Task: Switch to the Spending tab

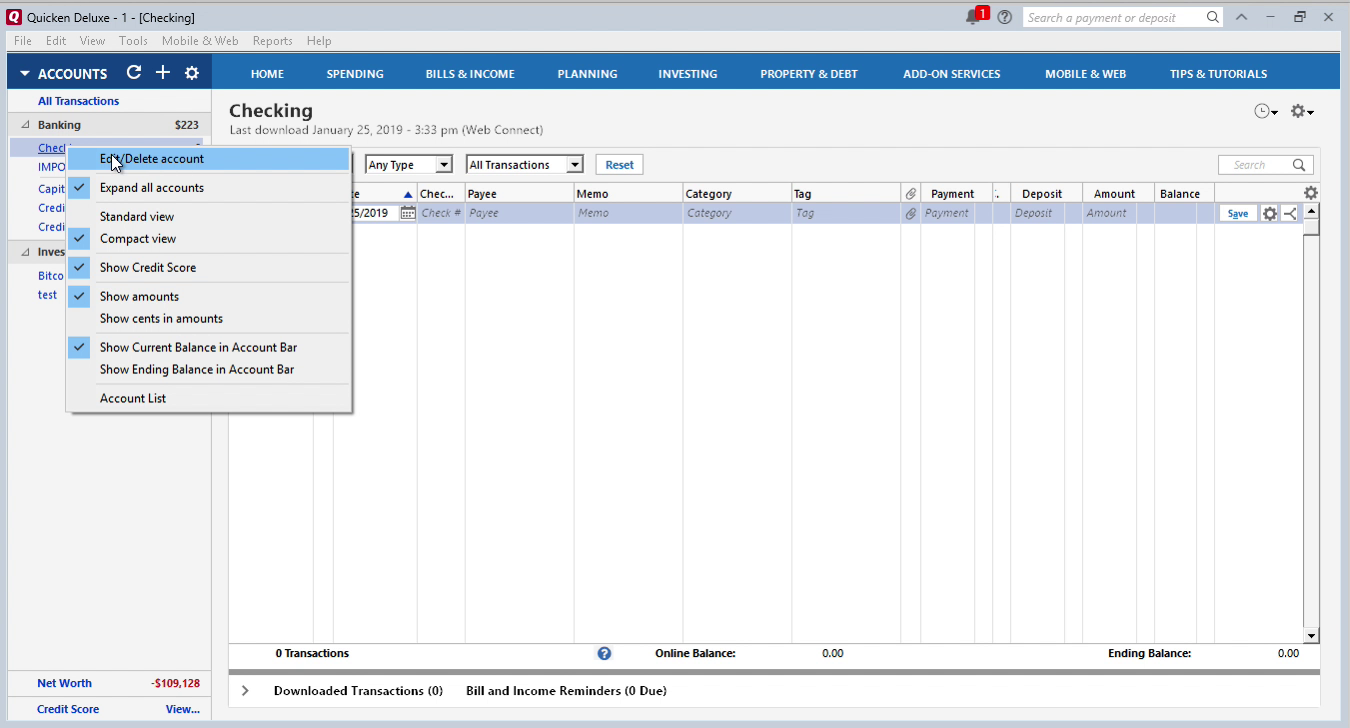Action: (355, 74)
